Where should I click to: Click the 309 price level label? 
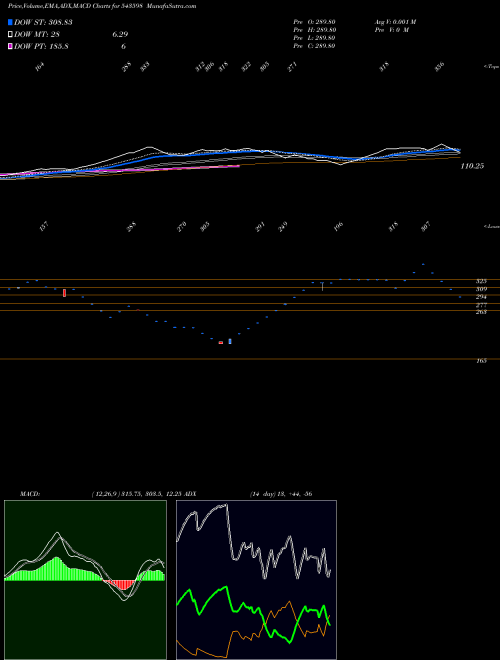[481, 289]
